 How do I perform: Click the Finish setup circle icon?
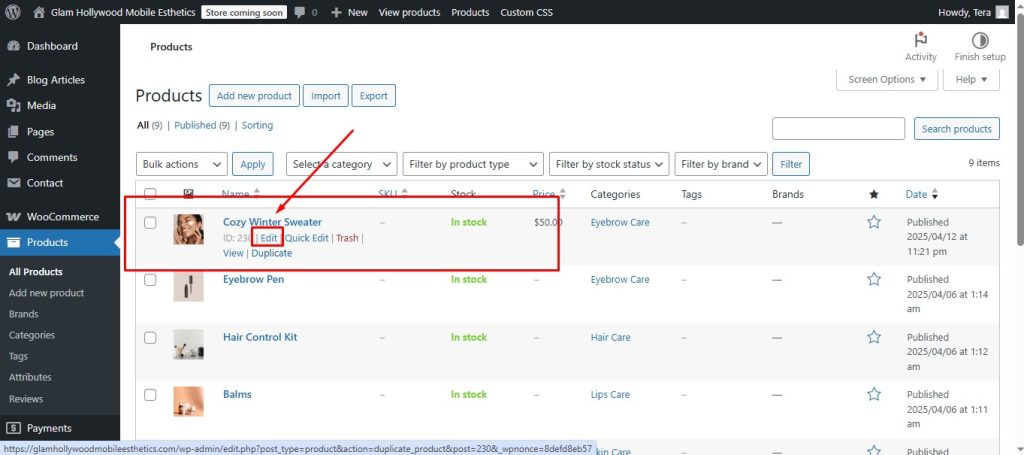tap(980, 40)
